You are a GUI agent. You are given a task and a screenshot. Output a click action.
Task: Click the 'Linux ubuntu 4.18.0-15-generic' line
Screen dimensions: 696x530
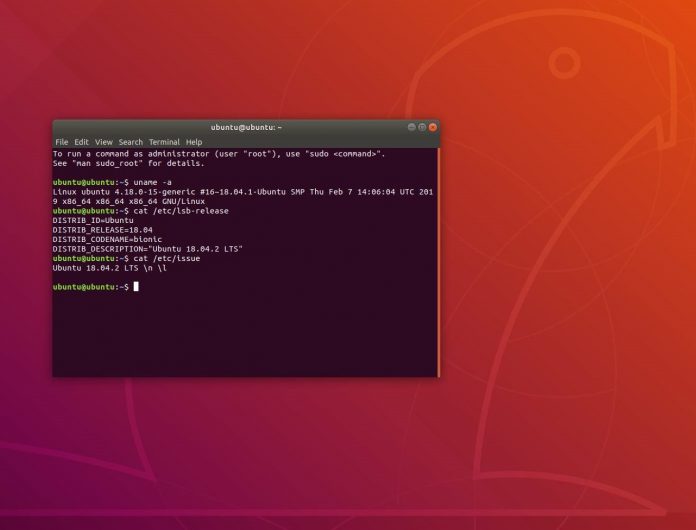pos(243,192)
